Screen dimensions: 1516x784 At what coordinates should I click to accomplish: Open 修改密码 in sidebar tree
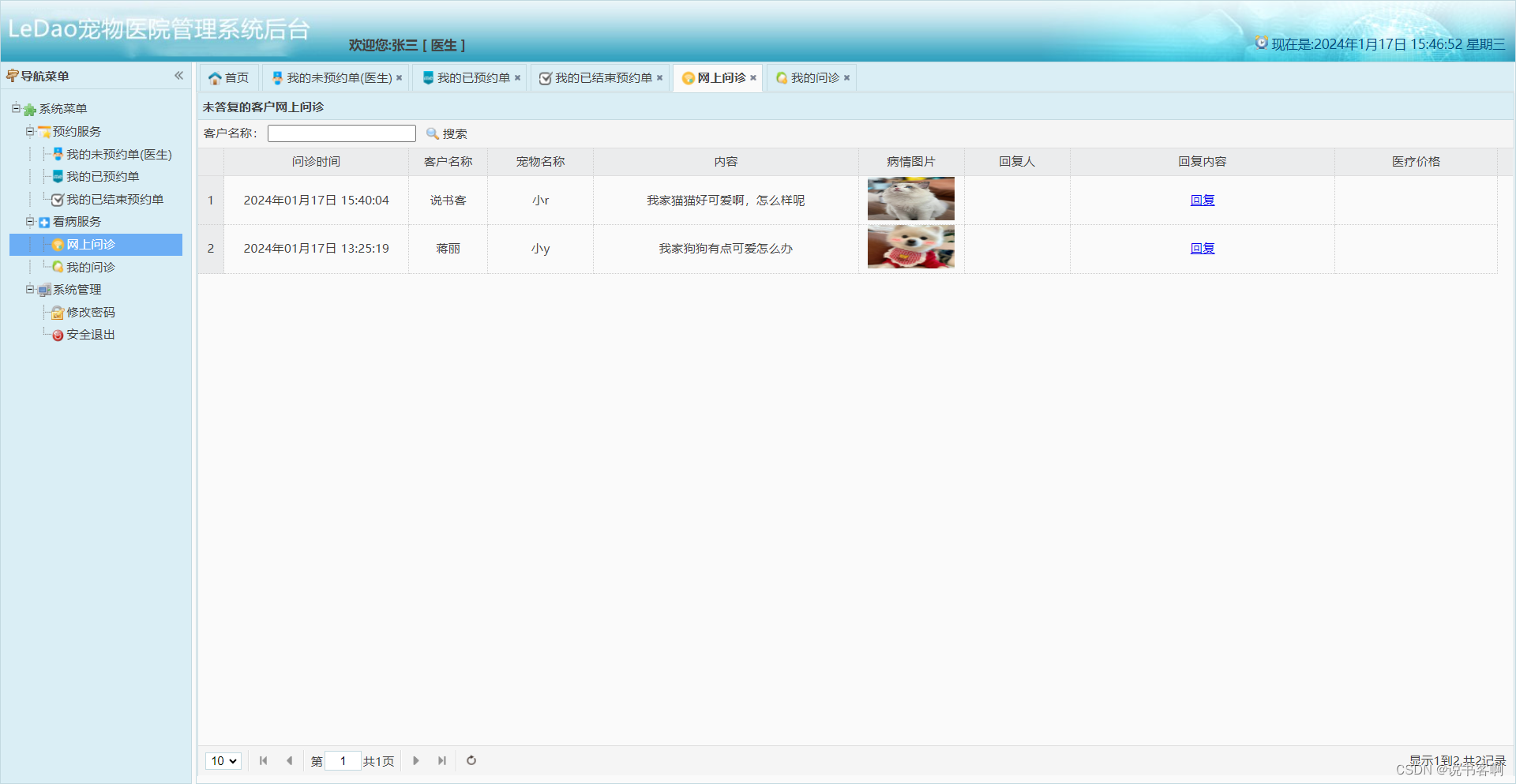[x=90, y=313]
